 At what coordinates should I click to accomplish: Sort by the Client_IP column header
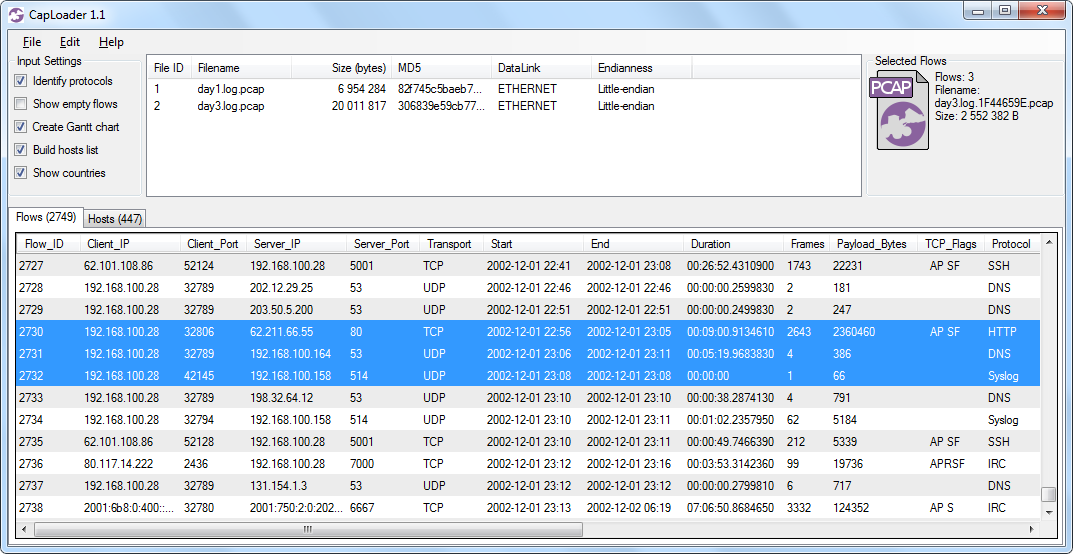129,244
